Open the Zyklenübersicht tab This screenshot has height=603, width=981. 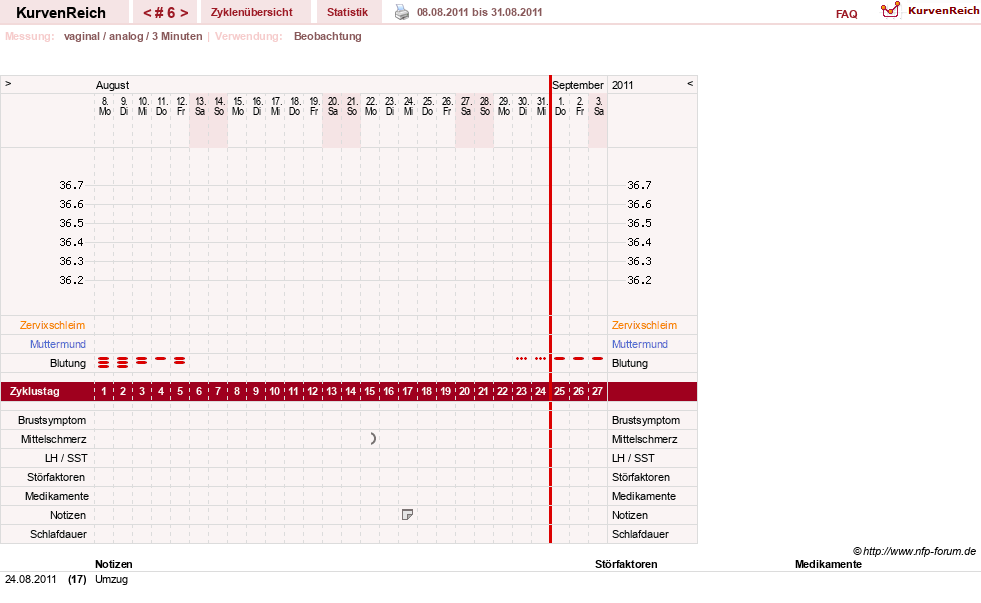(252, 12)
